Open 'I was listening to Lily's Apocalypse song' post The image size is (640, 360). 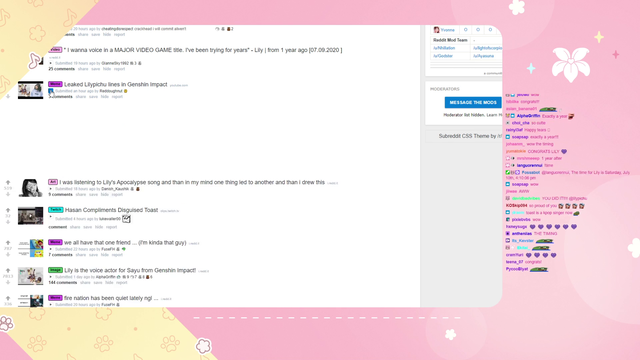pyautogui.click(x=192, y=182)
